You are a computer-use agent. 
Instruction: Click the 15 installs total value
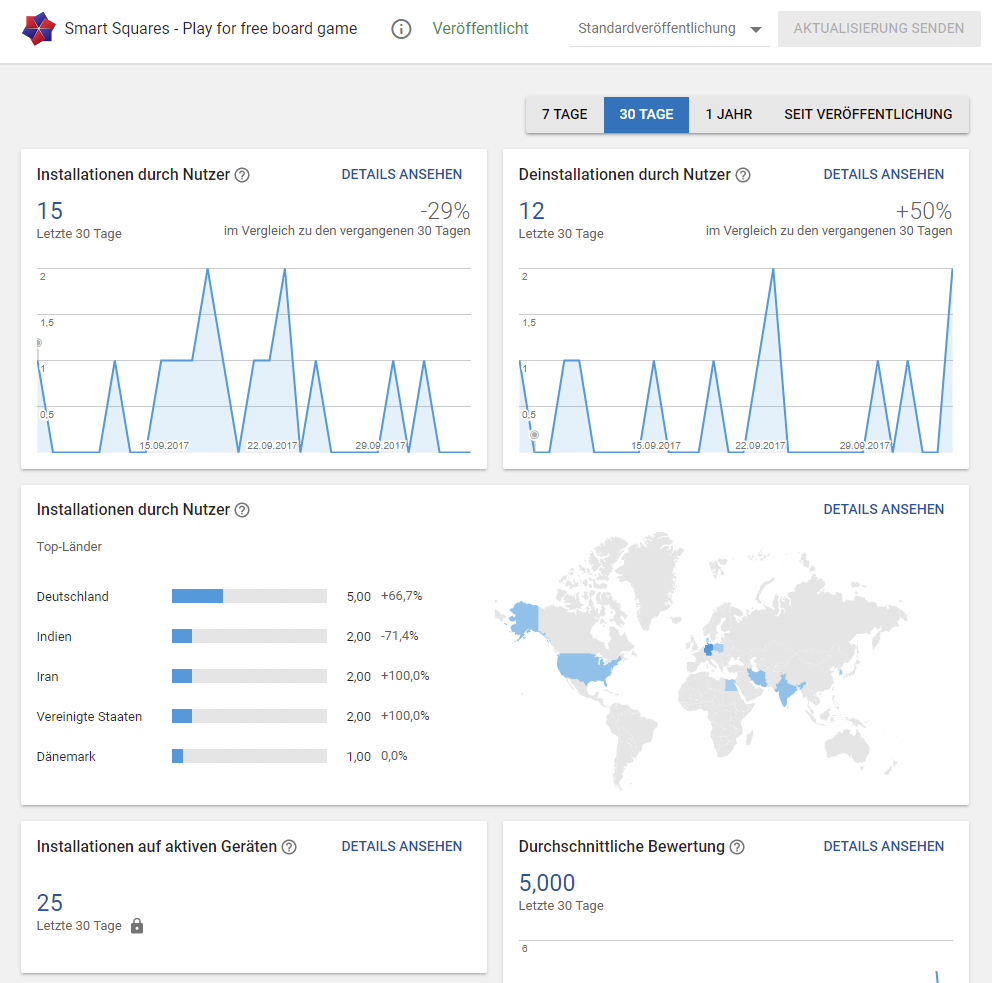[50, 211]
